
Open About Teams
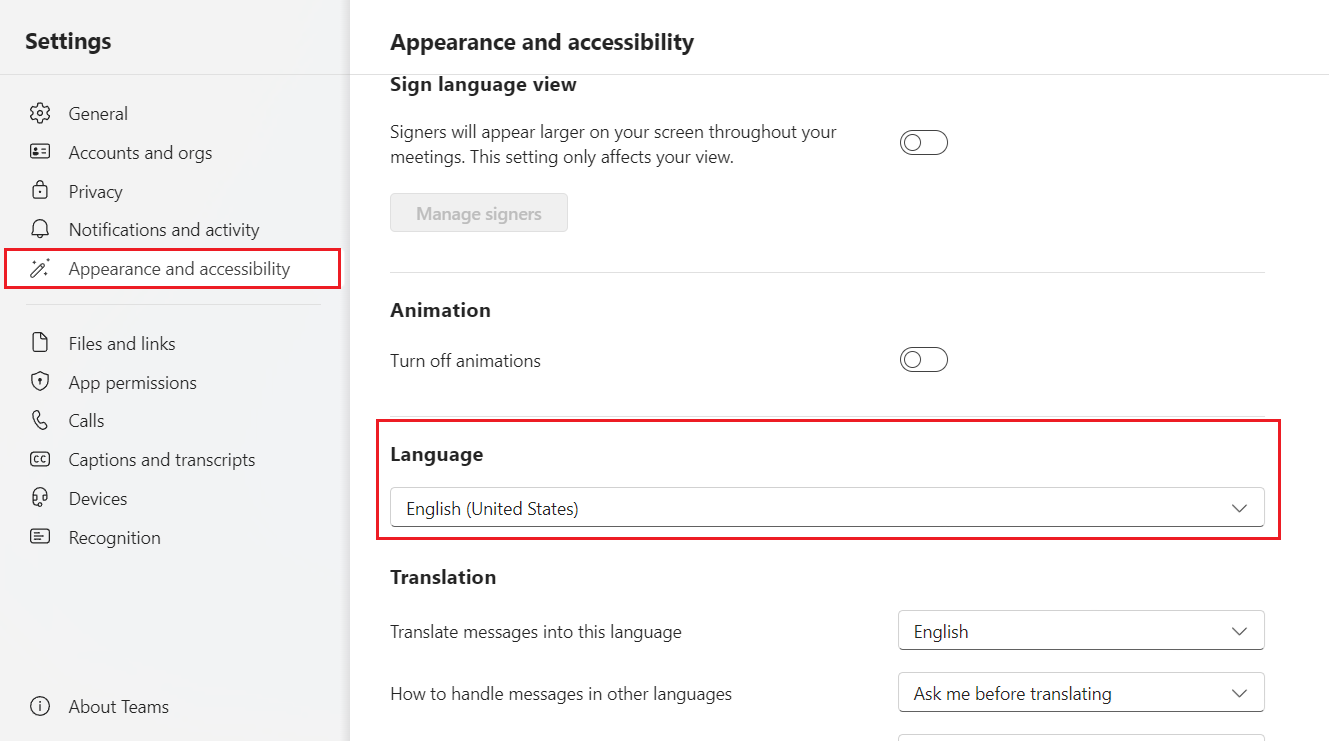(x=118, y=706)
